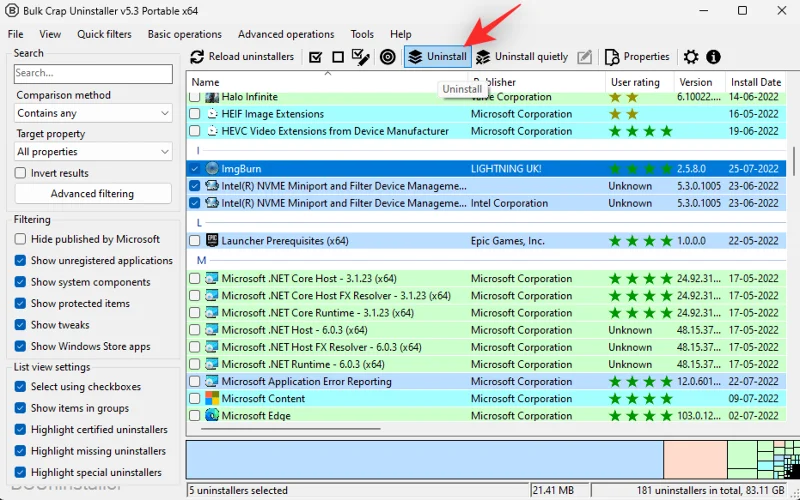
Task: Toggle Select using checkboxes option
Action: pos(20,386)
